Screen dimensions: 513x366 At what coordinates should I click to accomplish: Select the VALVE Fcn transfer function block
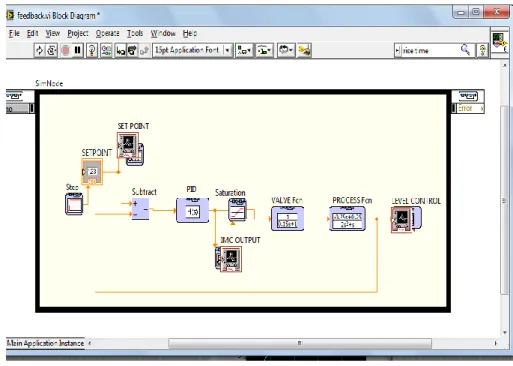pos(287,219)
